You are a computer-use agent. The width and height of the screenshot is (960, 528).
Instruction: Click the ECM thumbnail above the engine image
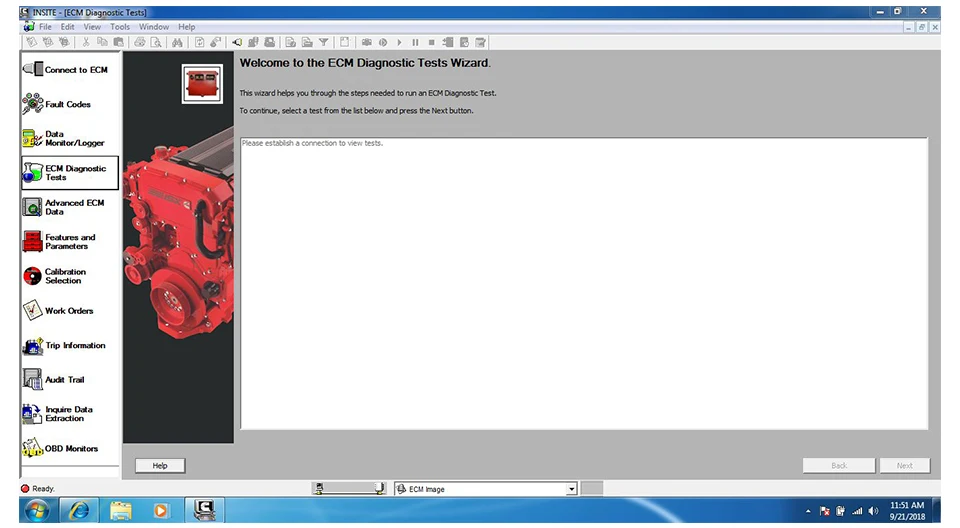(202, 83)
